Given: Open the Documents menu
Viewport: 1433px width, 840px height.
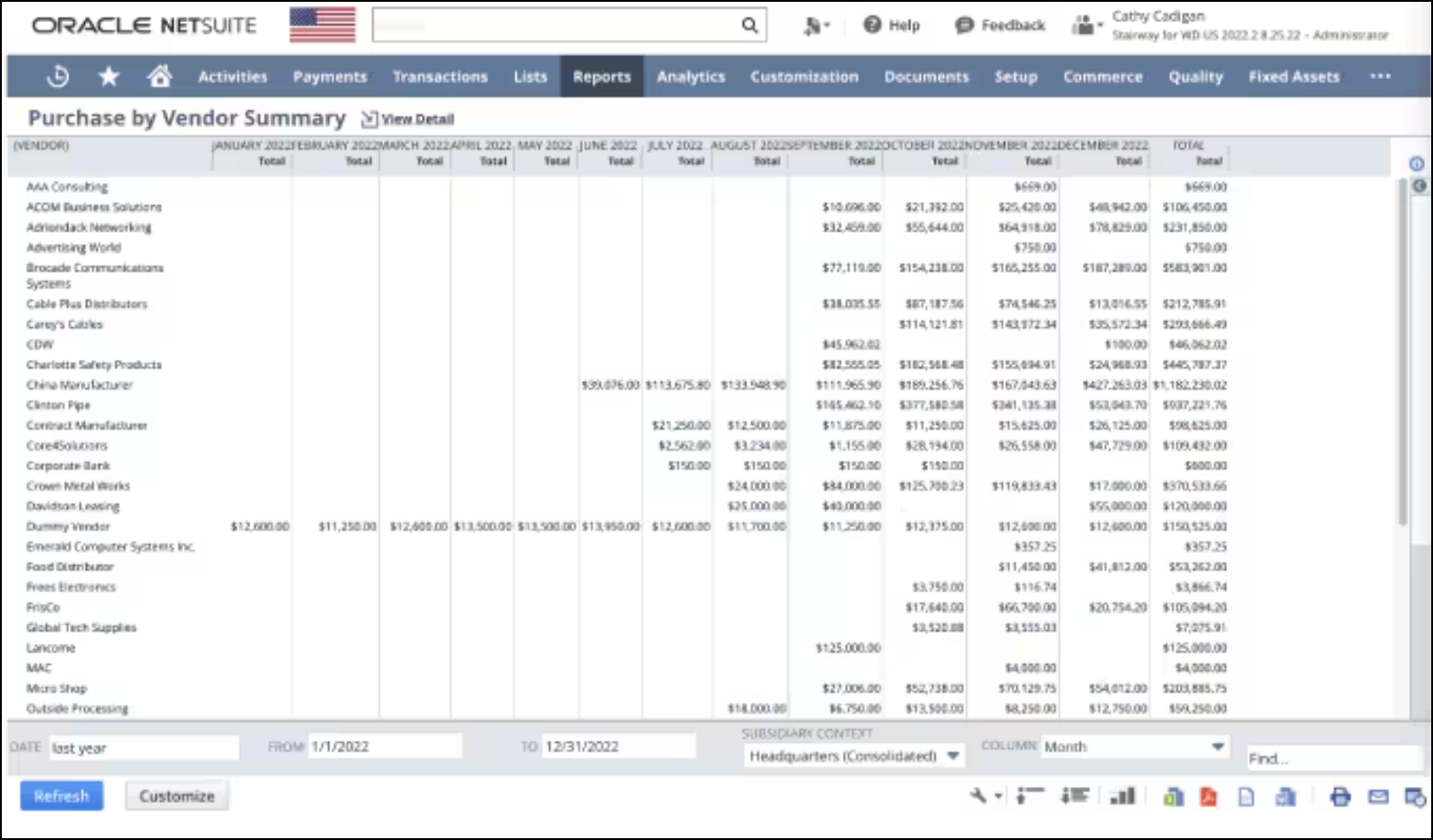Looking at the screenshot, I should (x=927, y=77).
